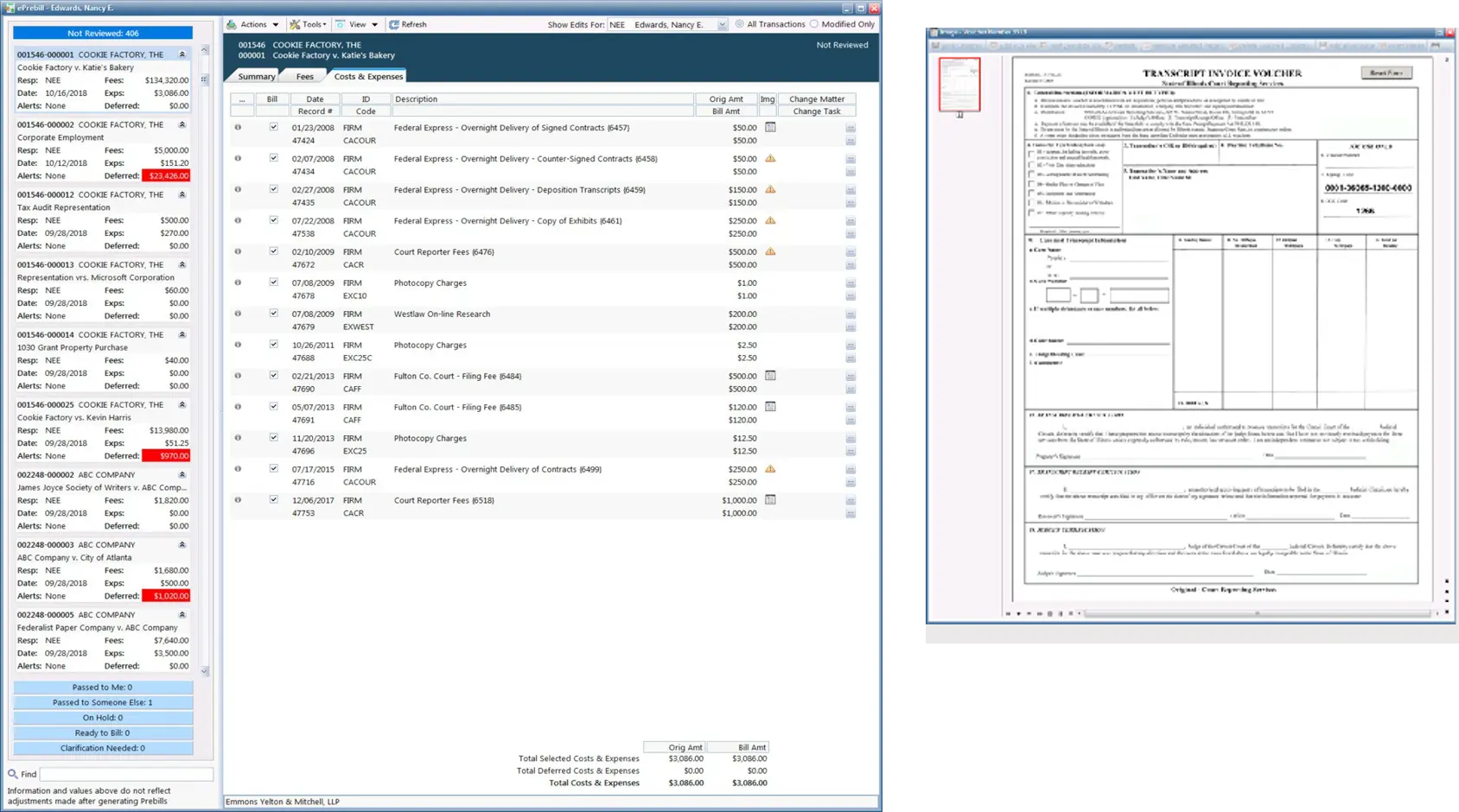Open the View dropdown arrow
Viewport: 1459px width, 812px height.
[375, 23]
